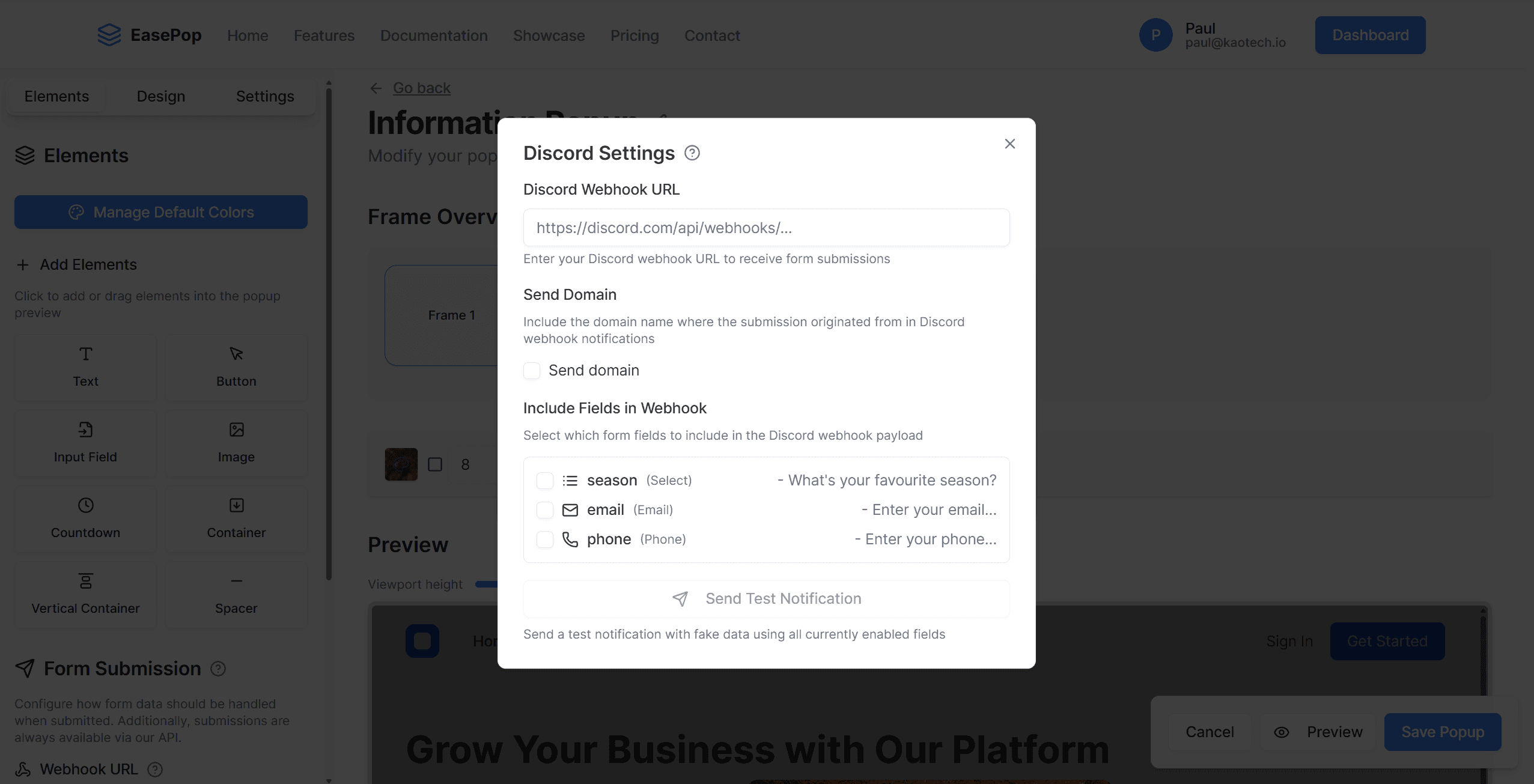Select the Text element tool
Viewport: 1534px width, 784px height.
(x=85, y=367)
